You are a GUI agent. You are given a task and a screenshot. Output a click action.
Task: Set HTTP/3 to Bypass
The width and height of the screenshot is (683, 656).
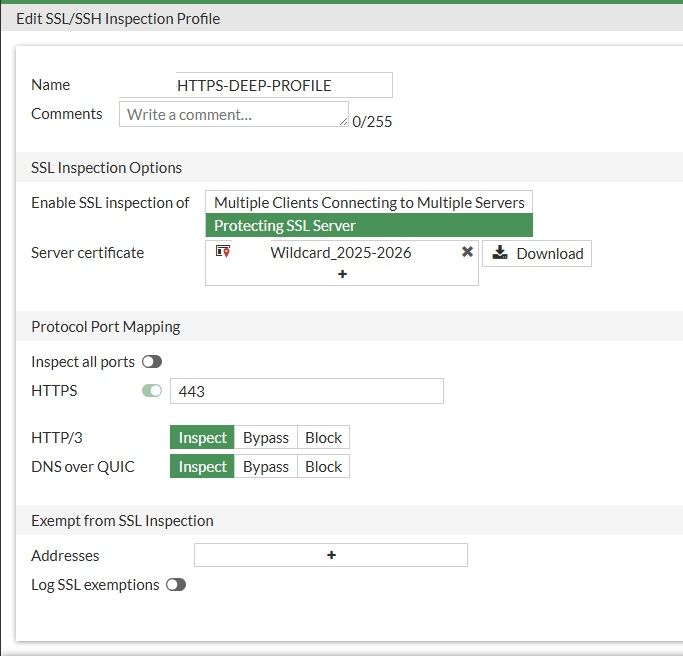point(266,438)
